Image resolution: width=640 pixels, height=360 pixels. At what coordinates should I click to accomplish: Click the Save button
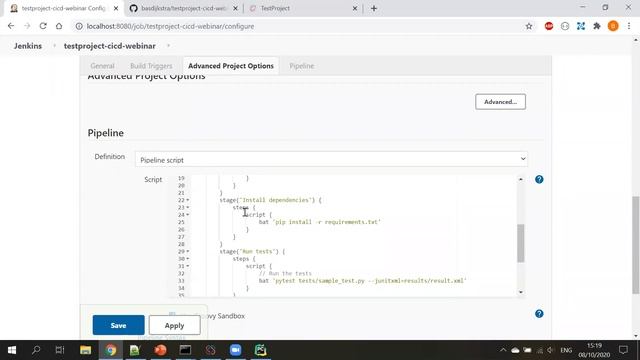tap(118, 325)
